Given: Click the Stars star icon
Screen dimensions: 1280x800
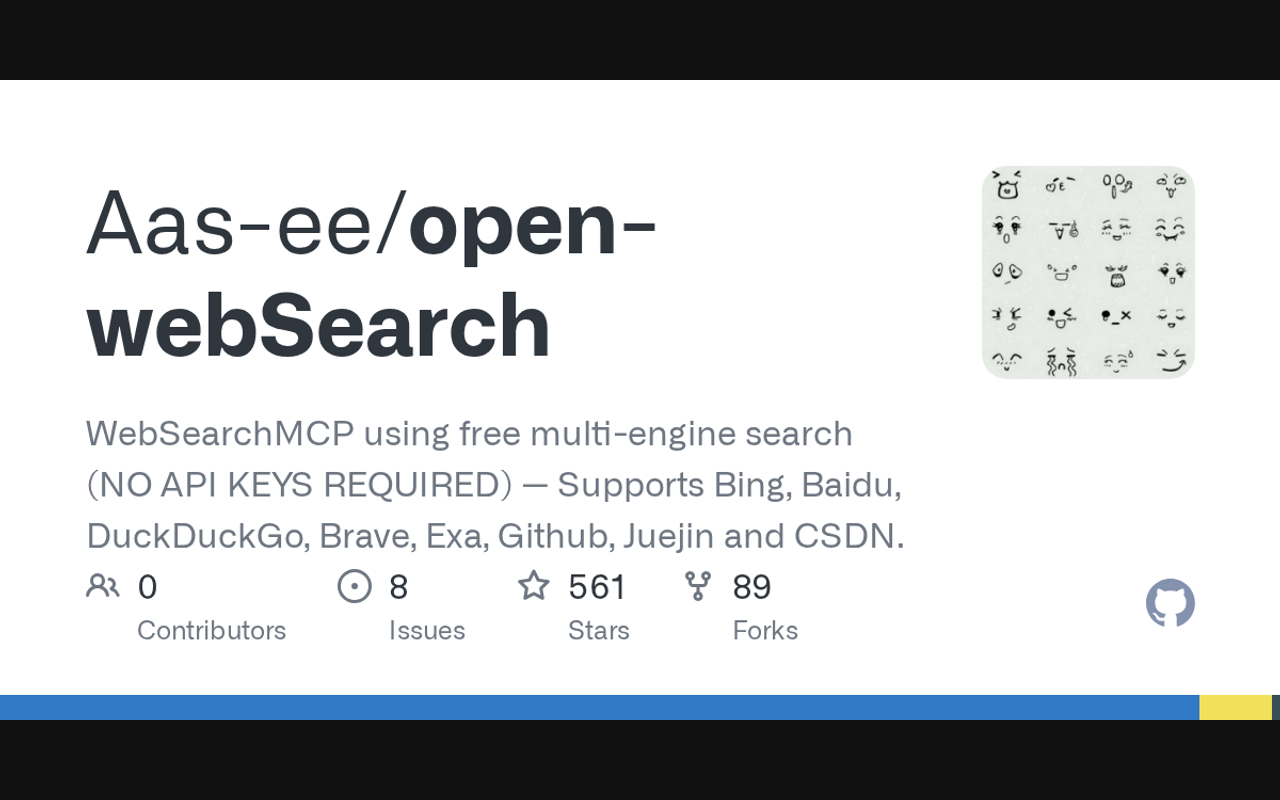Looking at the screenshot, I should 534,586.
